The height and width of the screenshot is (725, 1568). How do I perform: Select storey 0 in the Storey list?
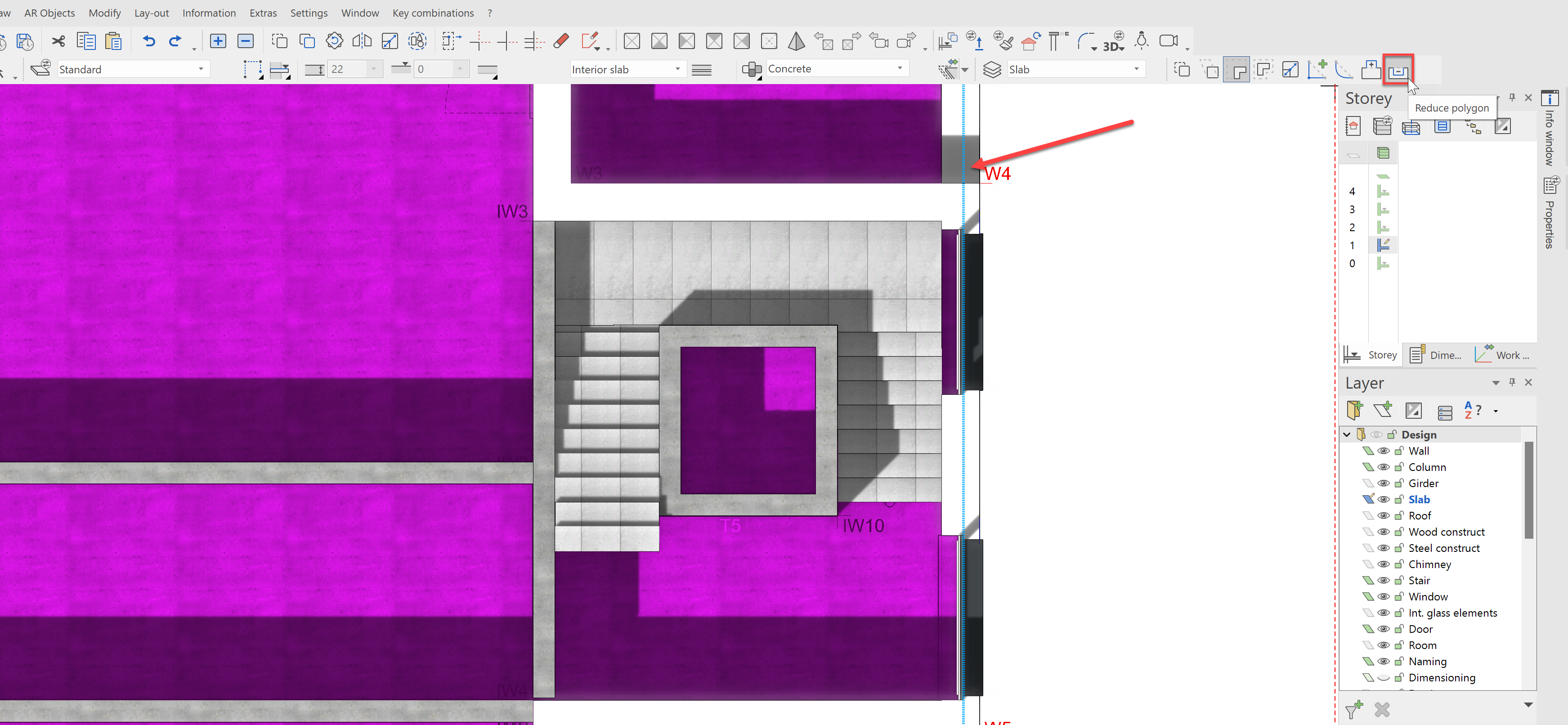coord(1352,264)
